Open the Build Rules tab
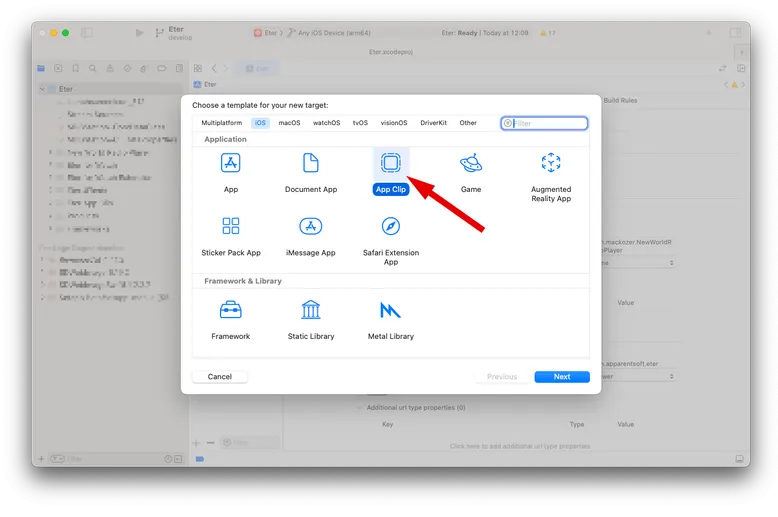This screenshot has height=517, width=778. point(620,100)
